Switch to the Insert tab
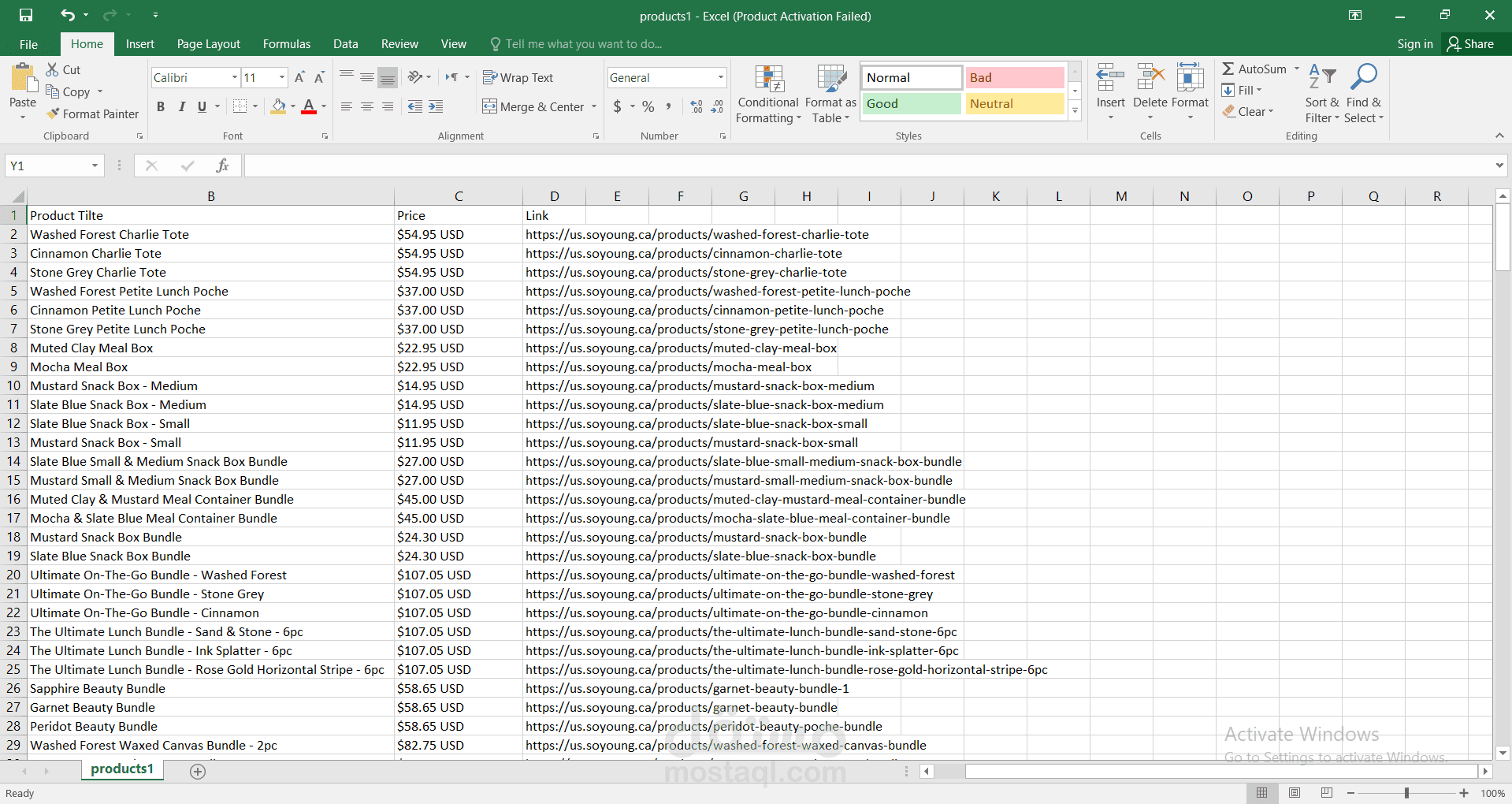 coord(140,44)
